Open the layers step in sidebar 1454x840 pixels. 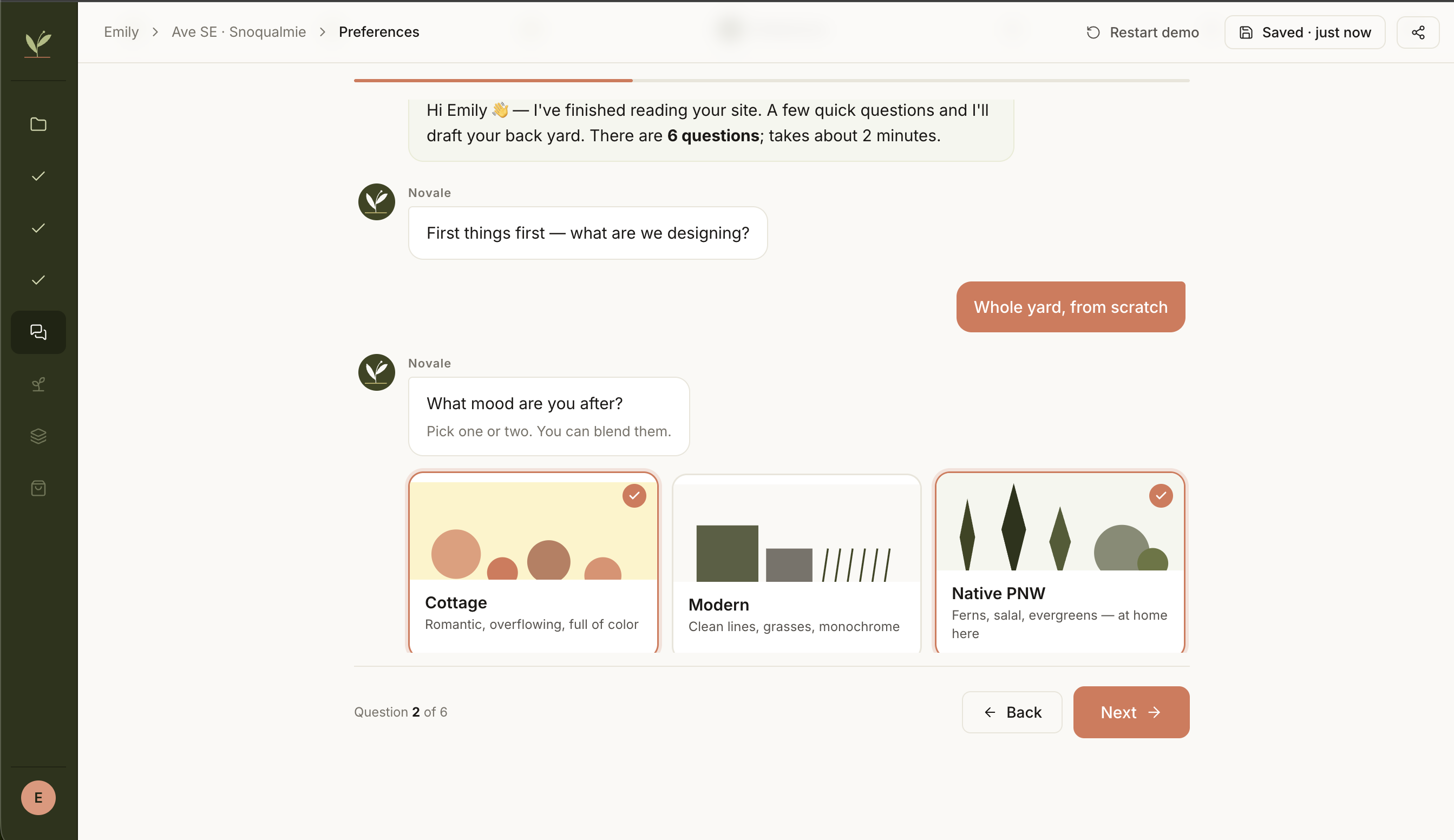coord(38,436)
